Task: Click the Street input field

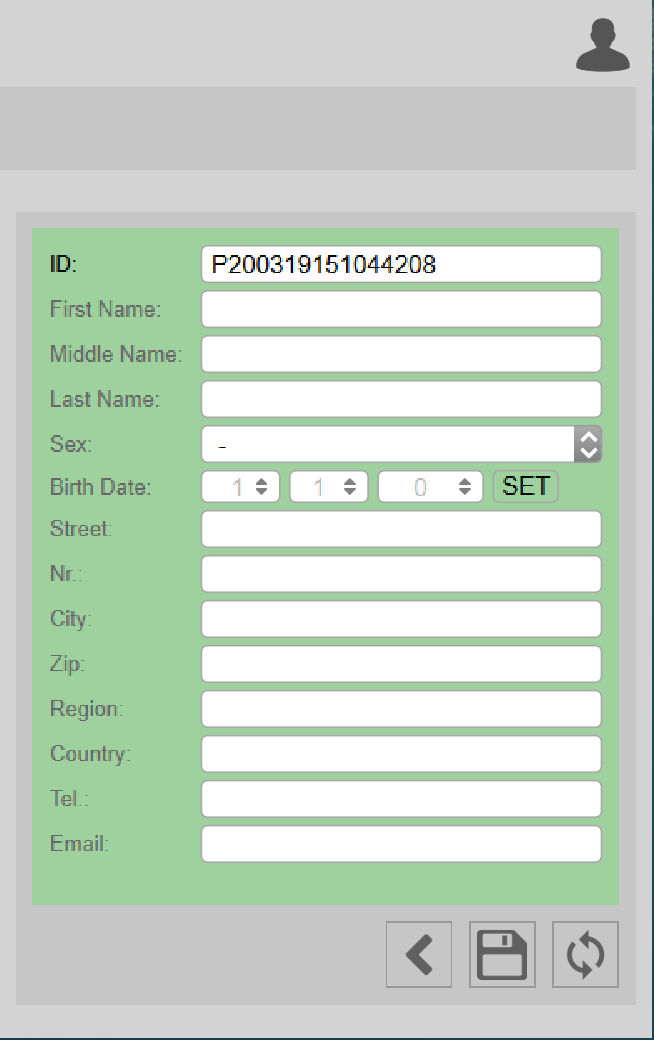Action: coord(401,529)
